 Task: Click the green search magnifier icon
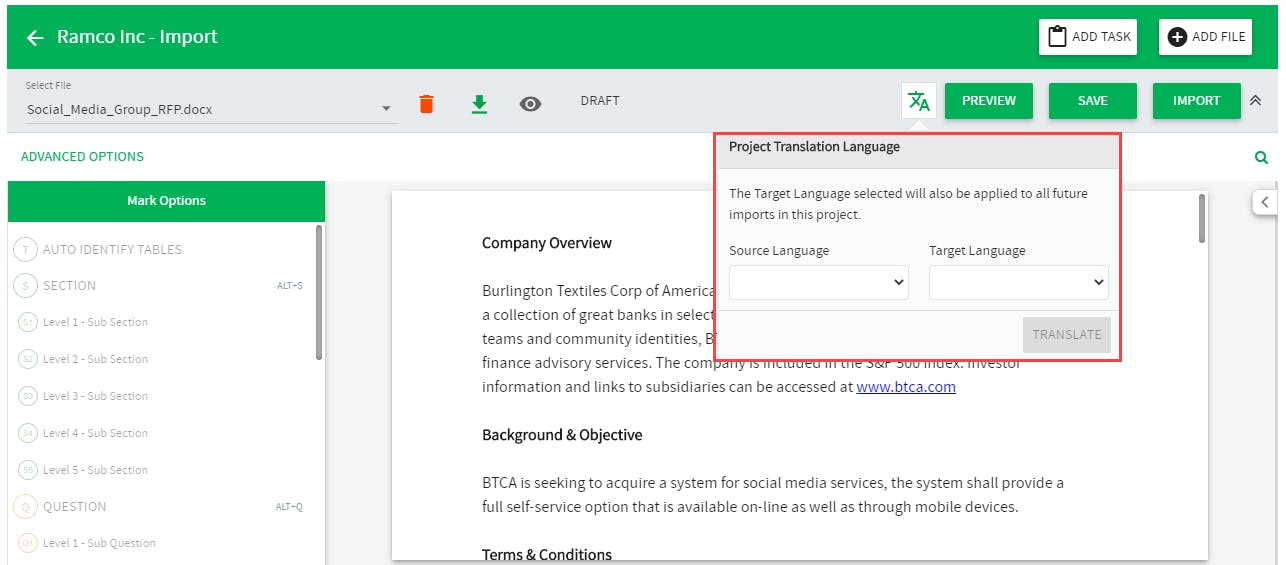click(1261, 157)
